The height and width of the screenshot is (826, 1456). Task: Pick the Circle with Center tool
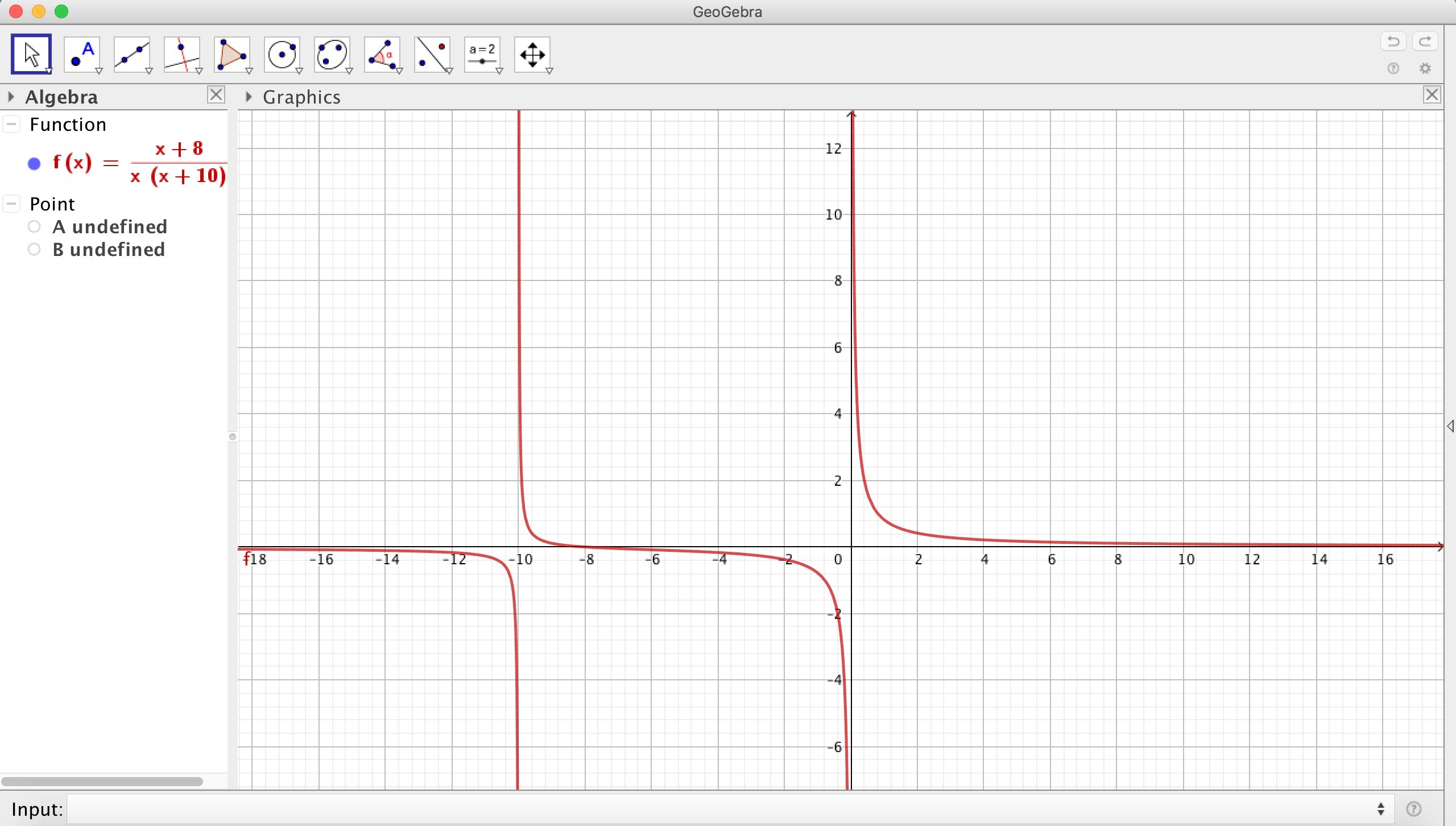282,55
